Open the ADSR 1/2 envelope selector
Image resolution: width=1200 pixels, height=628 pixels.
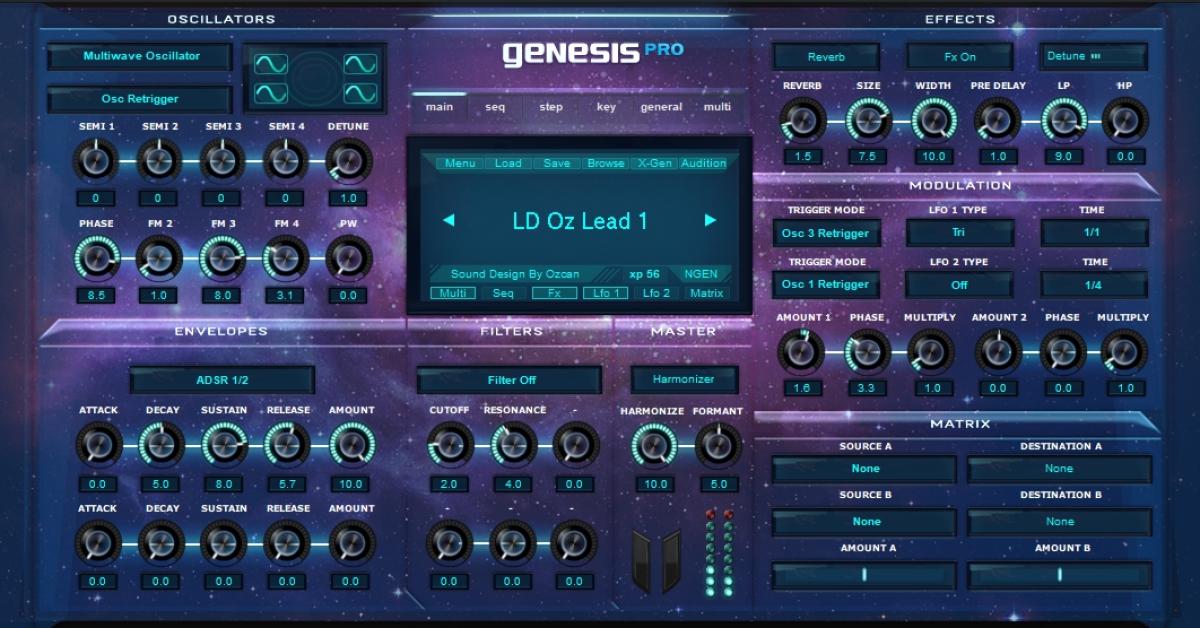click(x=222, y=380)
